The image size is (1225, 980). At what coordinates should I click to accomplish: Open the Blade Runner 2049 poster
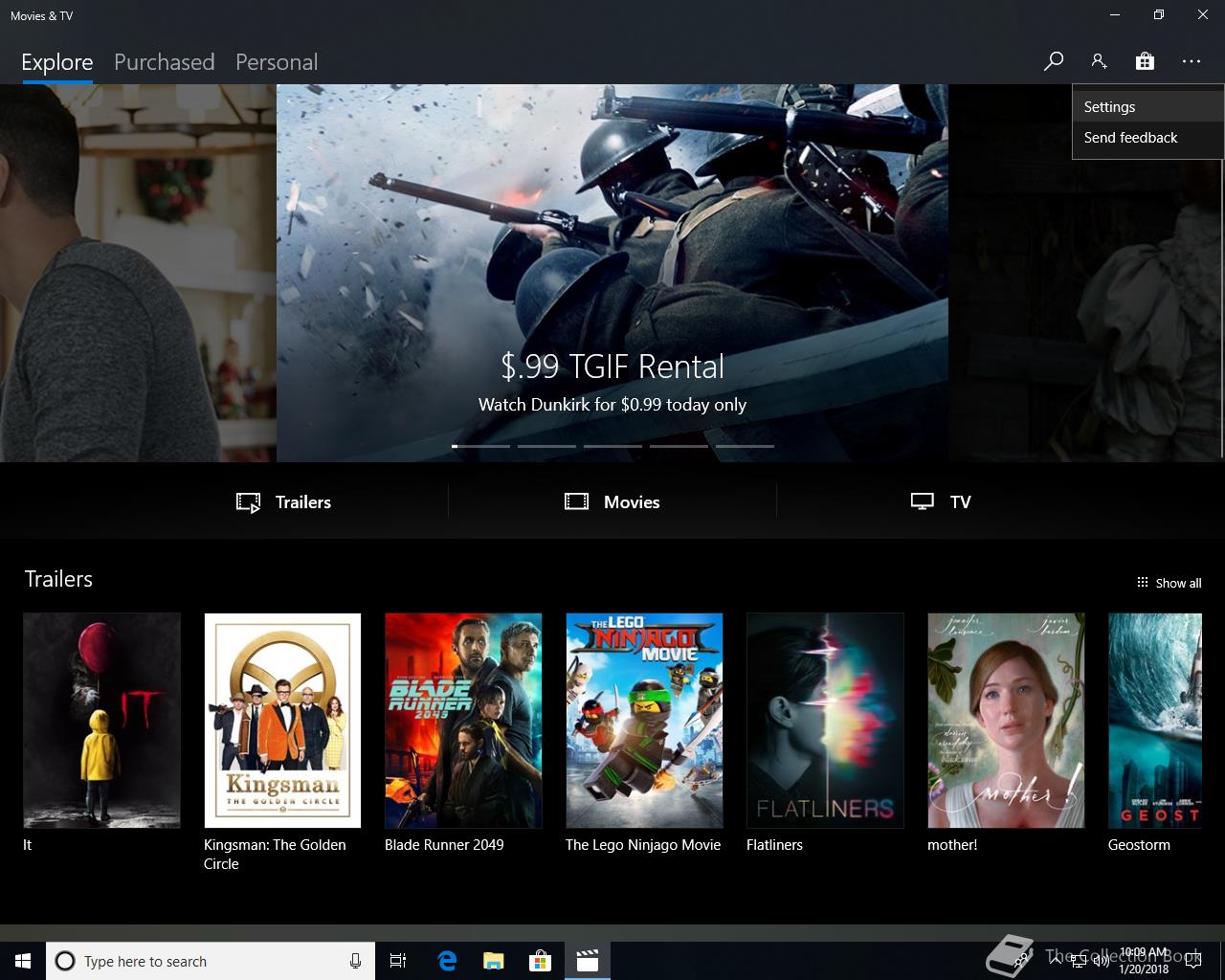463,721
